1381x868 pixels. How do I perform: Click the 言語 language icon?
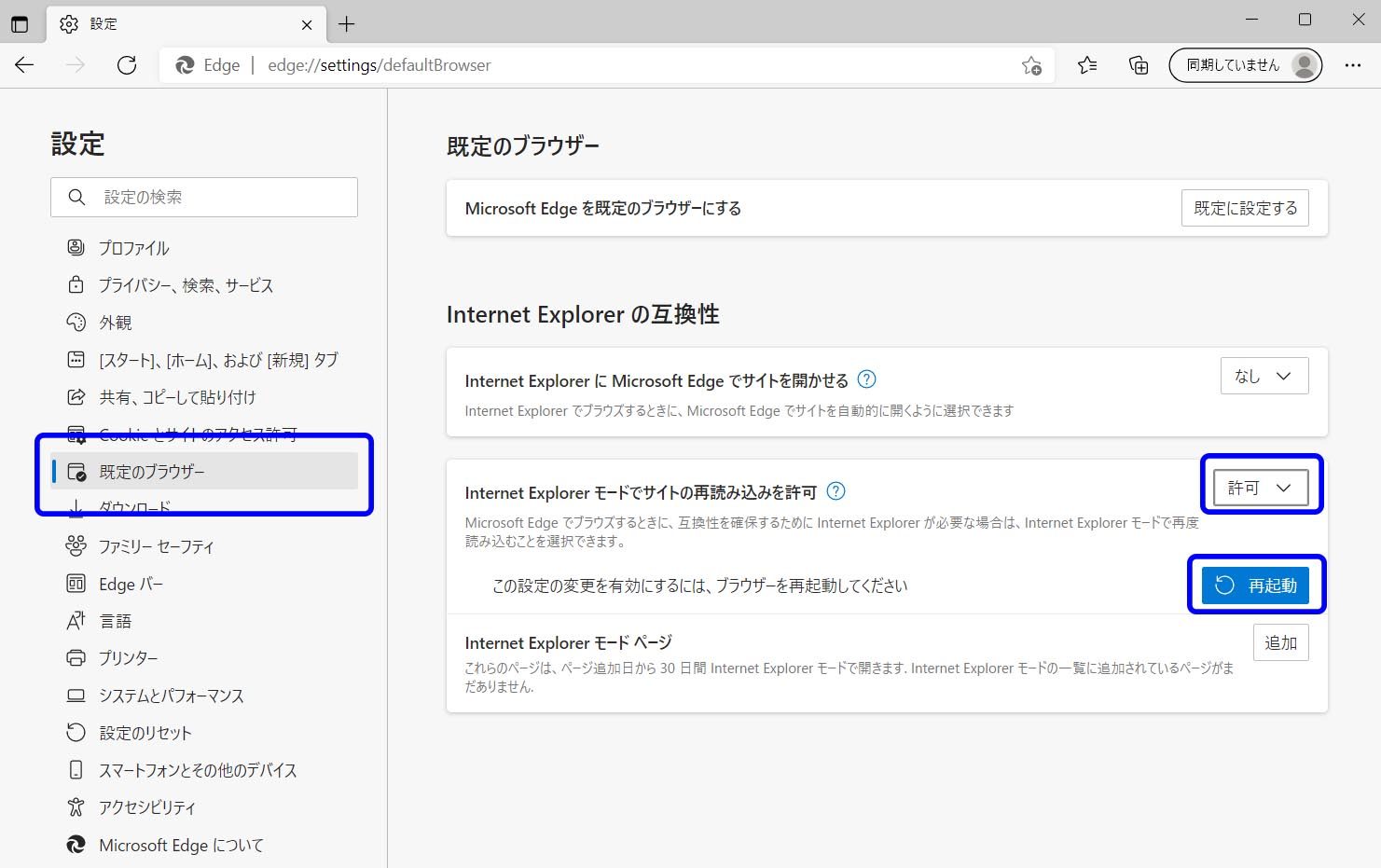click(76, 621)
